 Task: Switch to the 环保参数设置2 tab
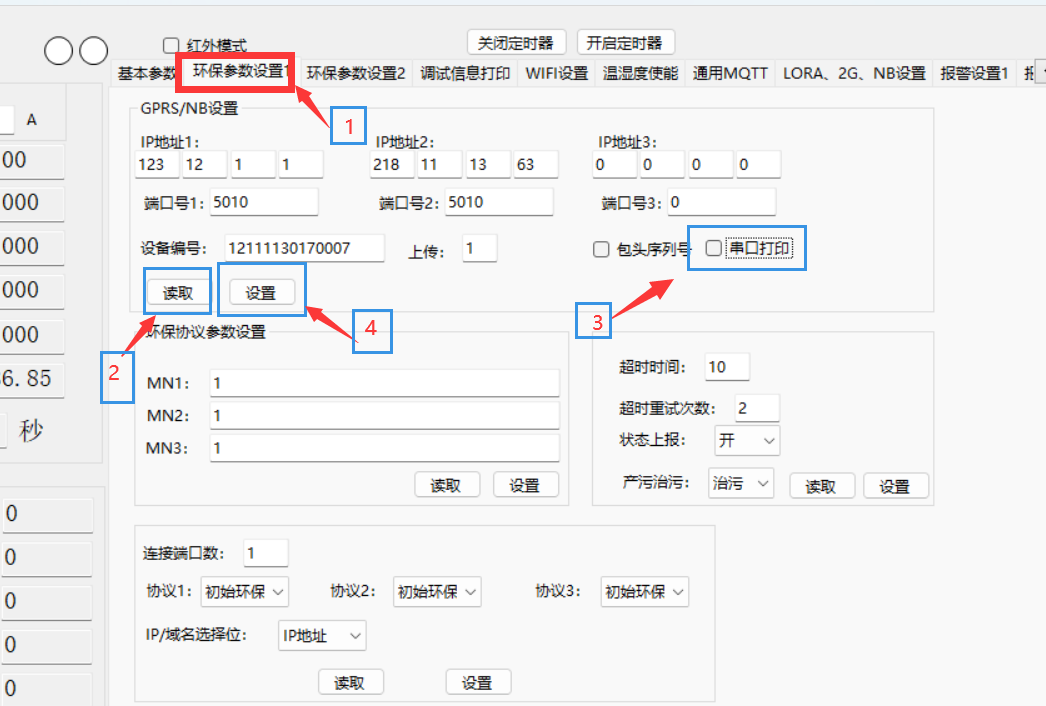coord(356,73)
